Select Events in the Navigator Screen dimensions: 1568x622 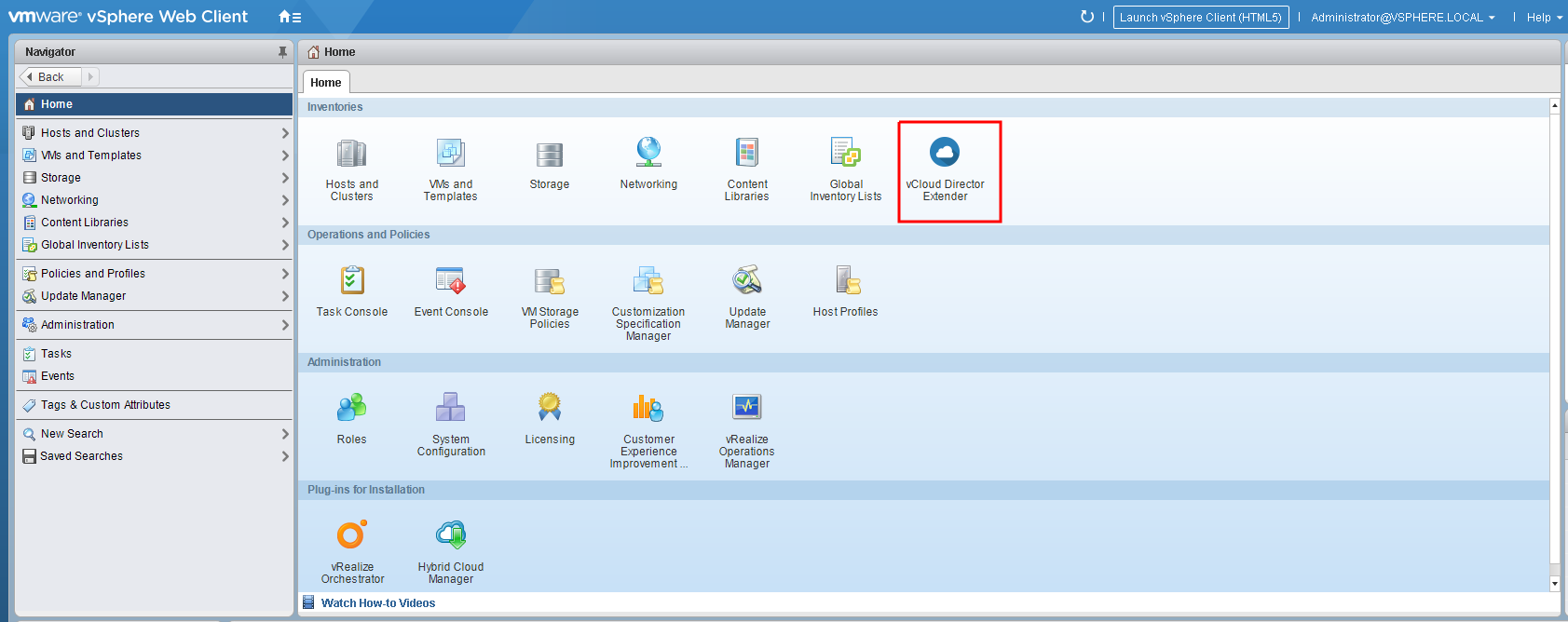coord(154,376)
